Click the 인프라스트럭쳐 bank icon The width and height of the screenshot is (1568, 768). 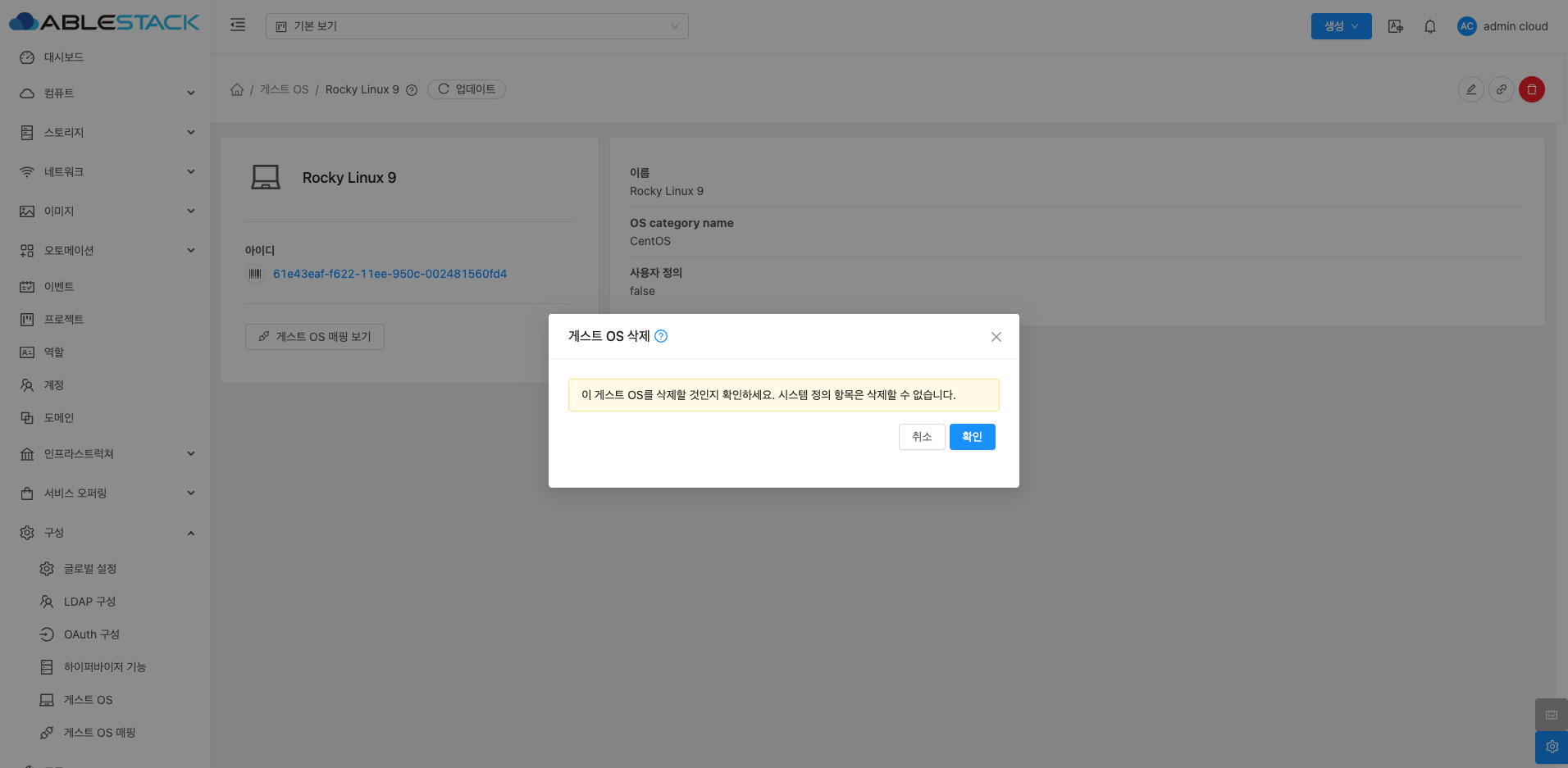click(x=27, y=454)
